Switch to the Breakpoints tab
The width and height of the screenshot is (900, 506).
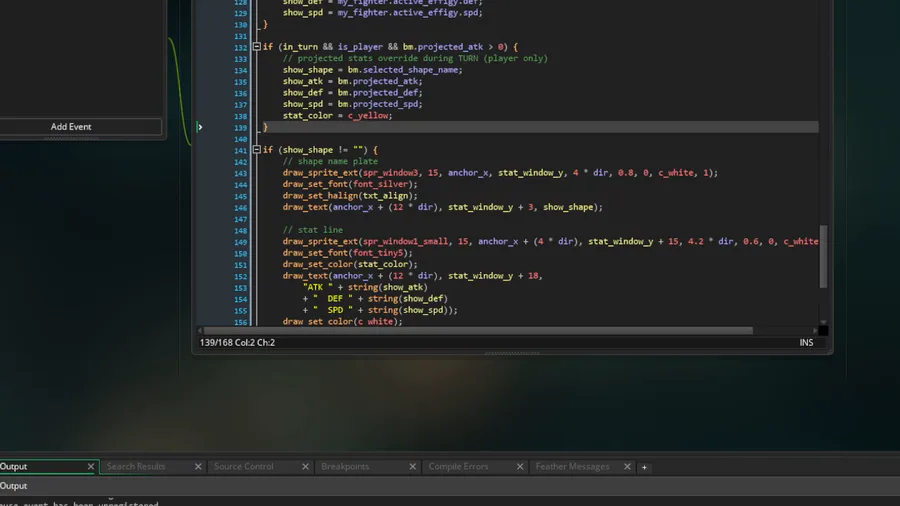pos(345,466)
